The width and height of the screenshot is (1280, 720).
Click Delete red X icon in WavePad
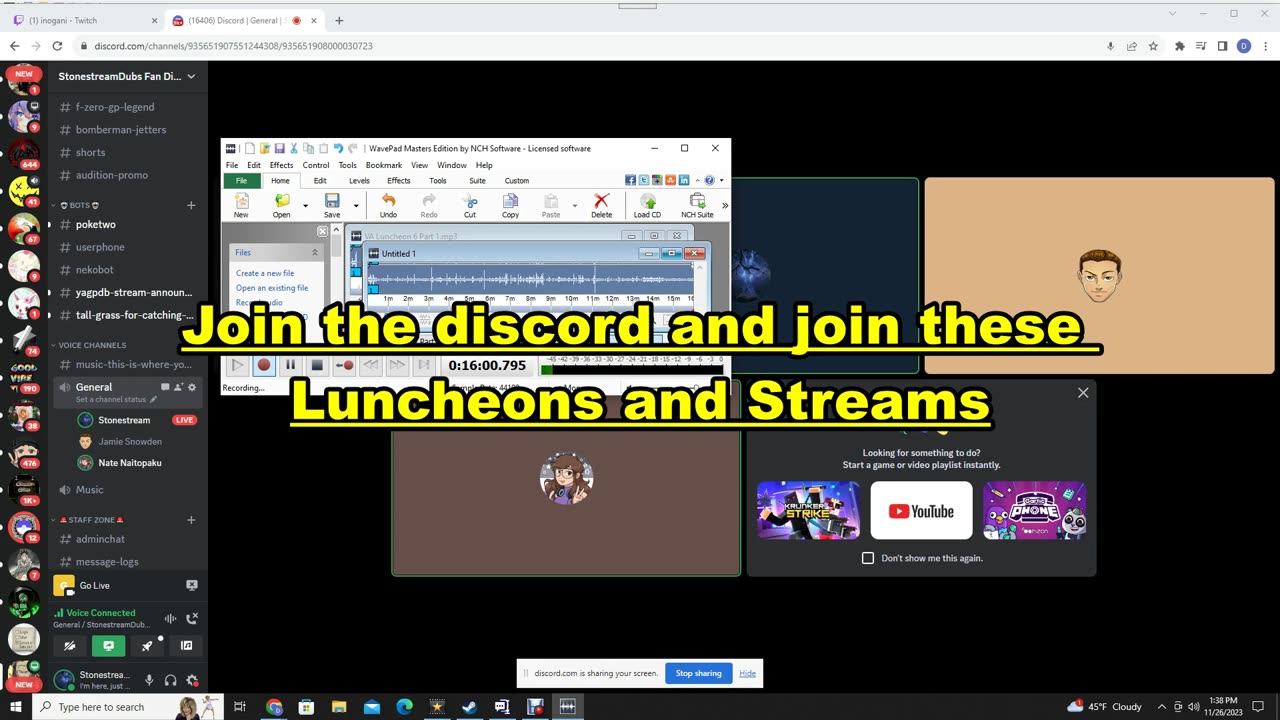pos(601,205)
